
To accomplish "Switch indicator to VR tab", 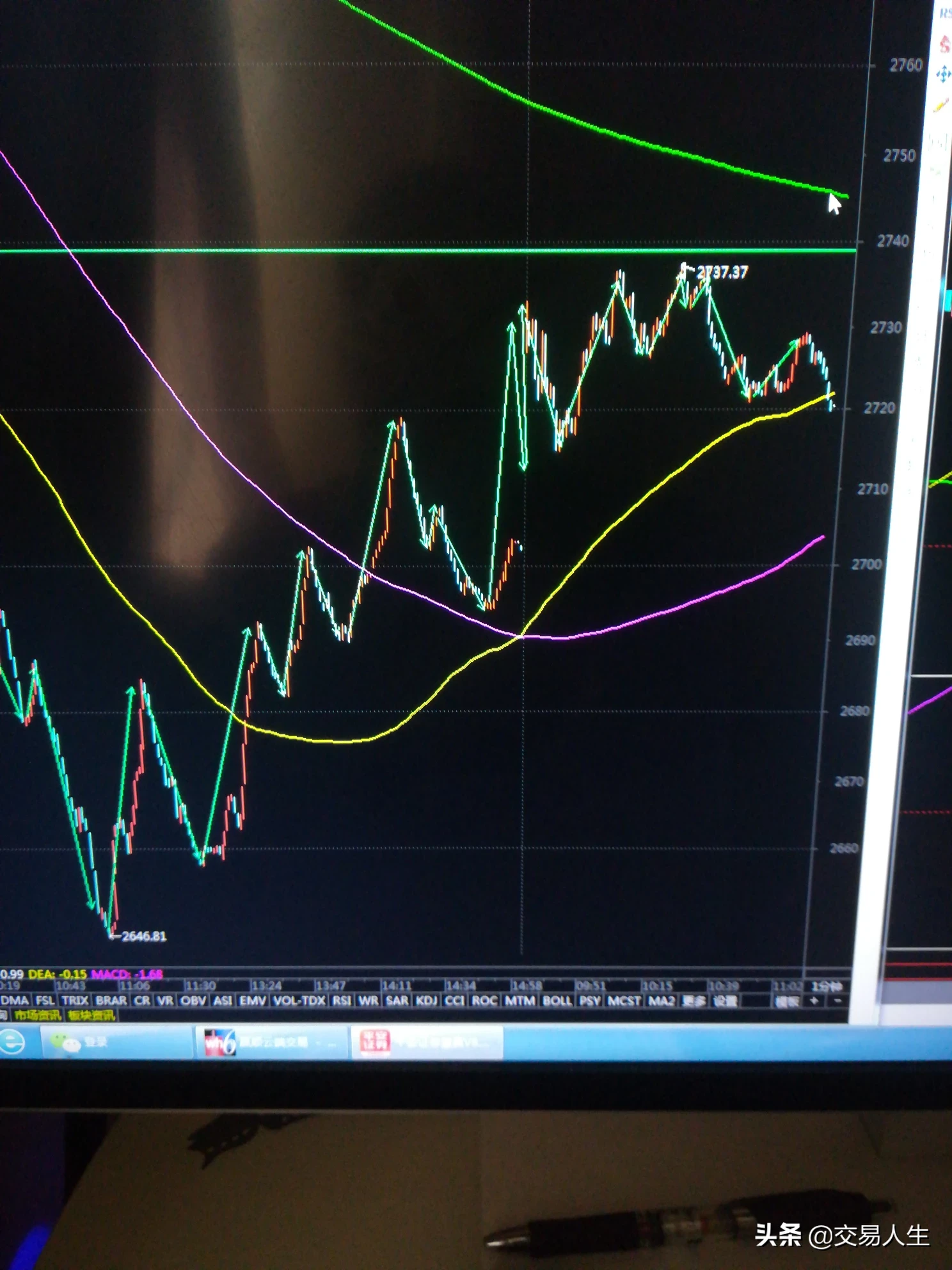I will (x=165, y=1001).
